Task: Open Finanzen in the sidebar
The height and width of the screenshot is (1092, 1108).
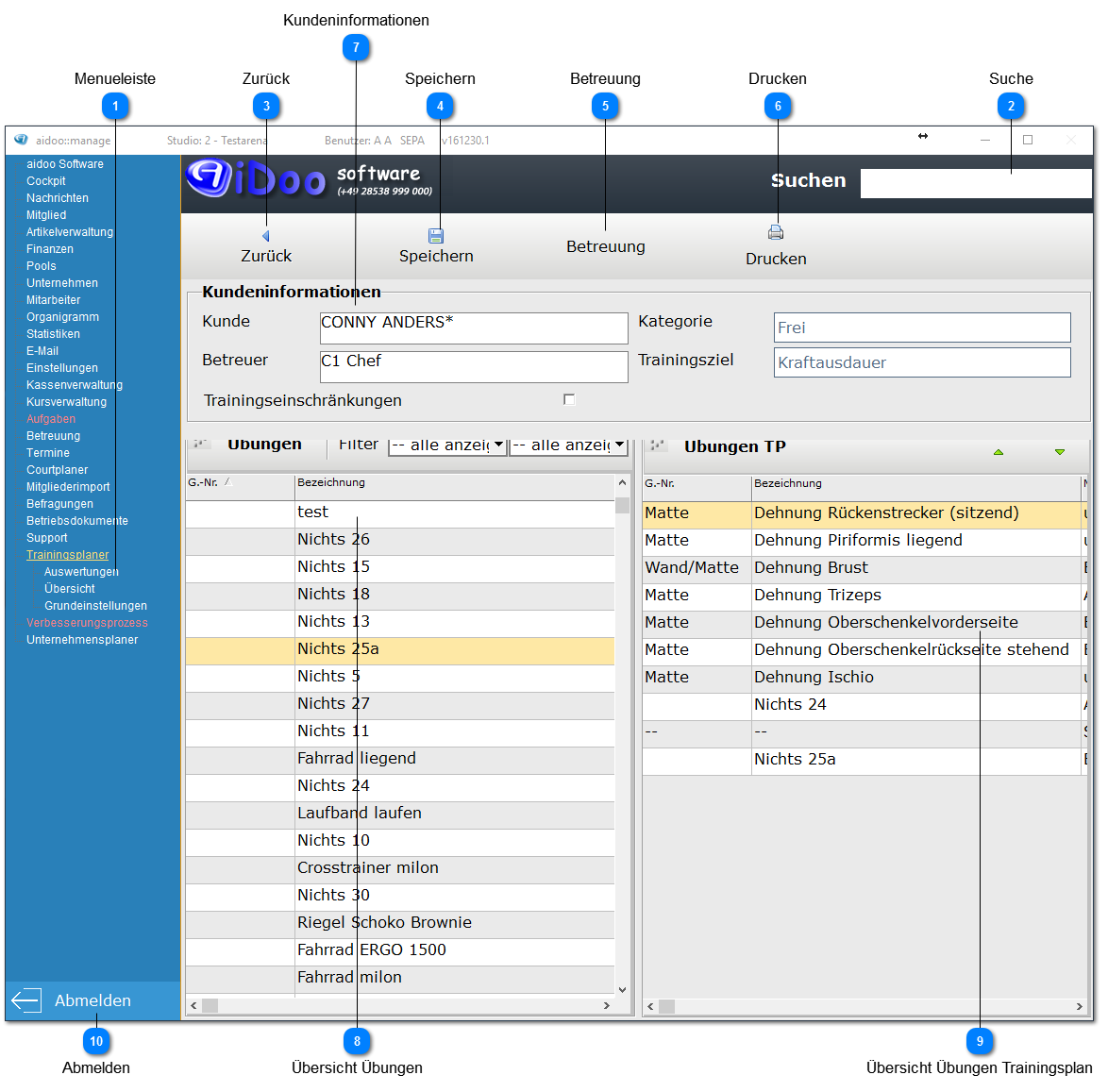Action: (49, 249)
